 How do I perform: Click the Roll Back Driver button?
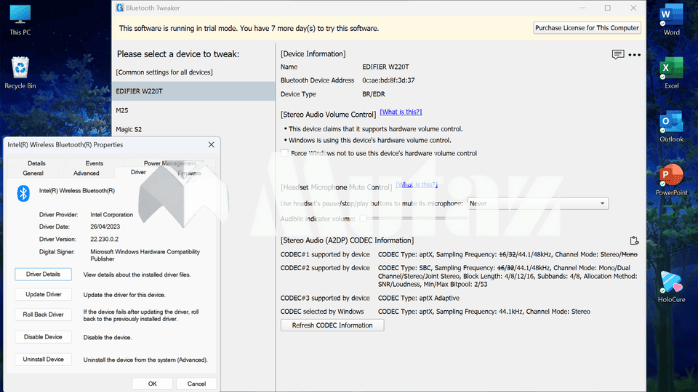[43, 314]
